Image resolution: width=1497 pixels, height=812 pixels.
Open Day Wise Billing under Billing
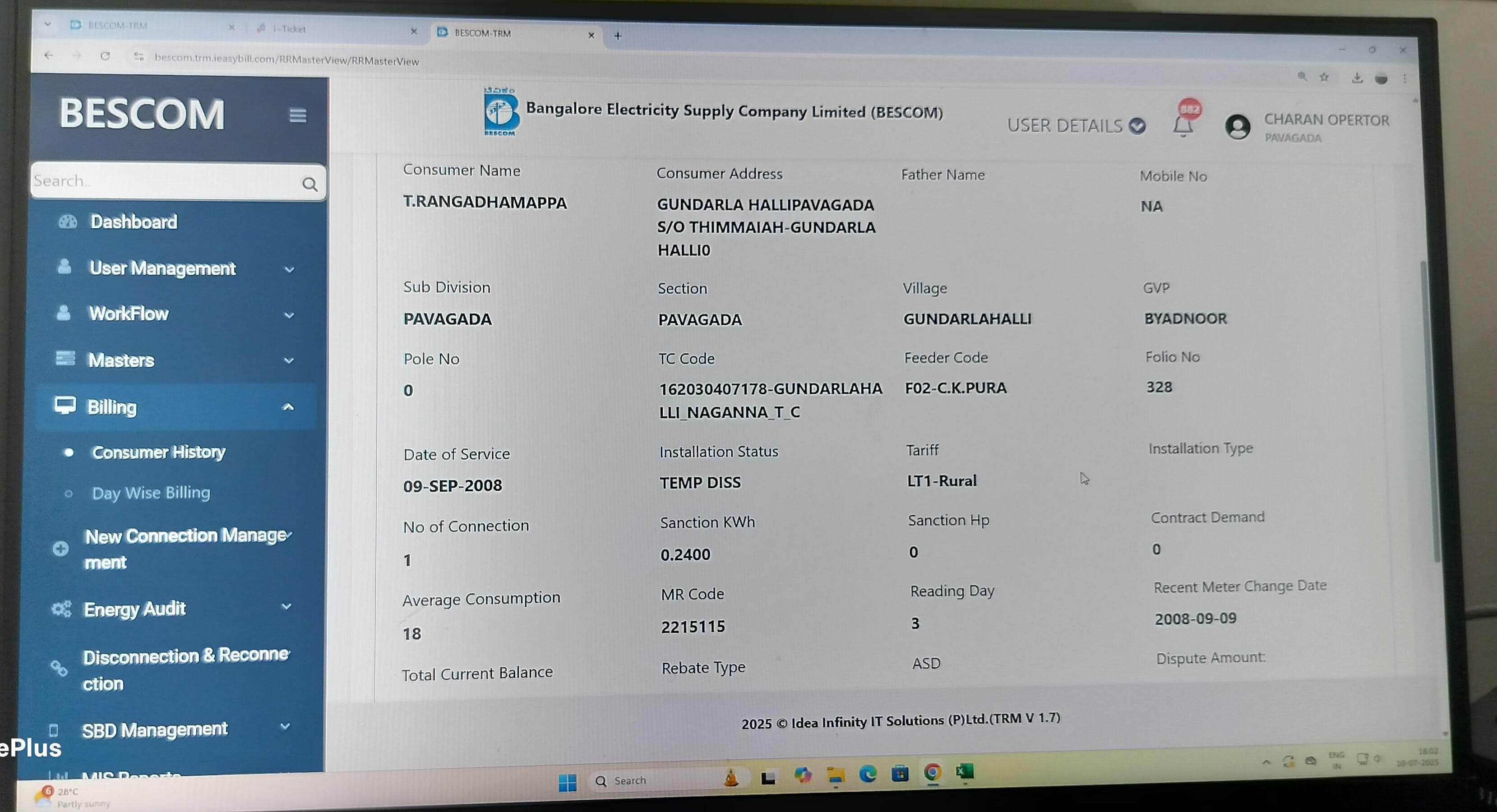[x=151, y=493]
